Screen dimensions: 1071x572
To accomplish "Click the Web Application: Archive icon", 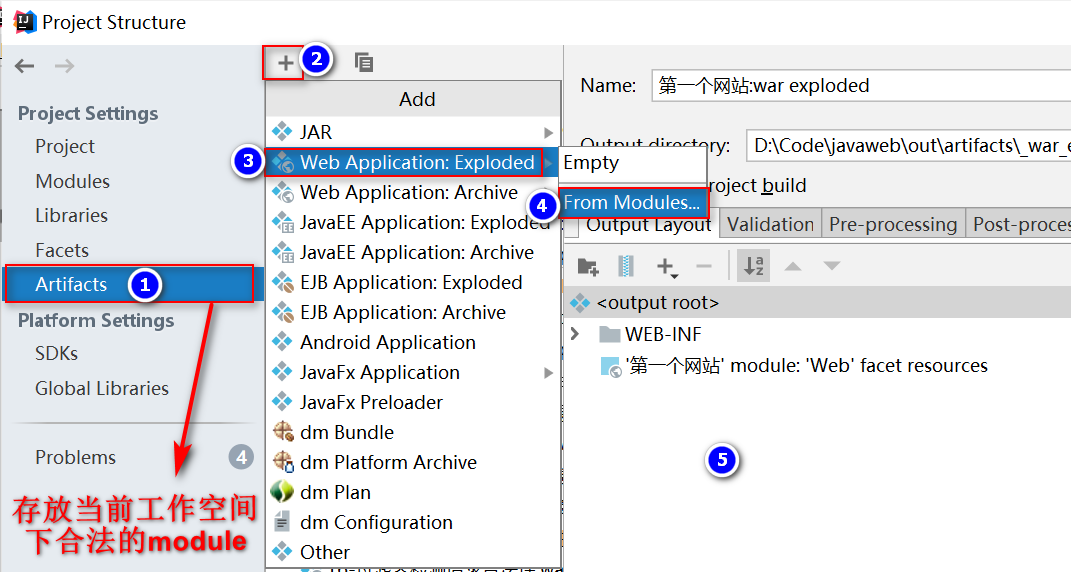I will coord(283,192).
